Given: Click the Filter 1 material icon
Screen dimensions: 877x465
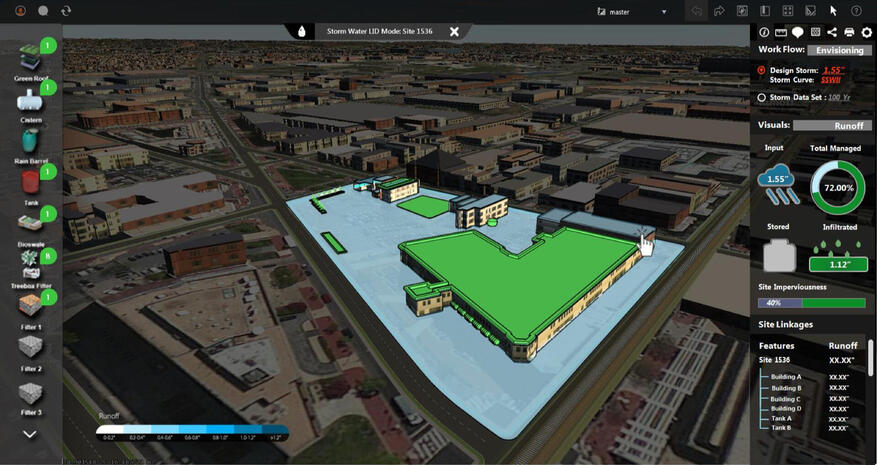Looking at the screenshot, I should (x=30, y=308).
